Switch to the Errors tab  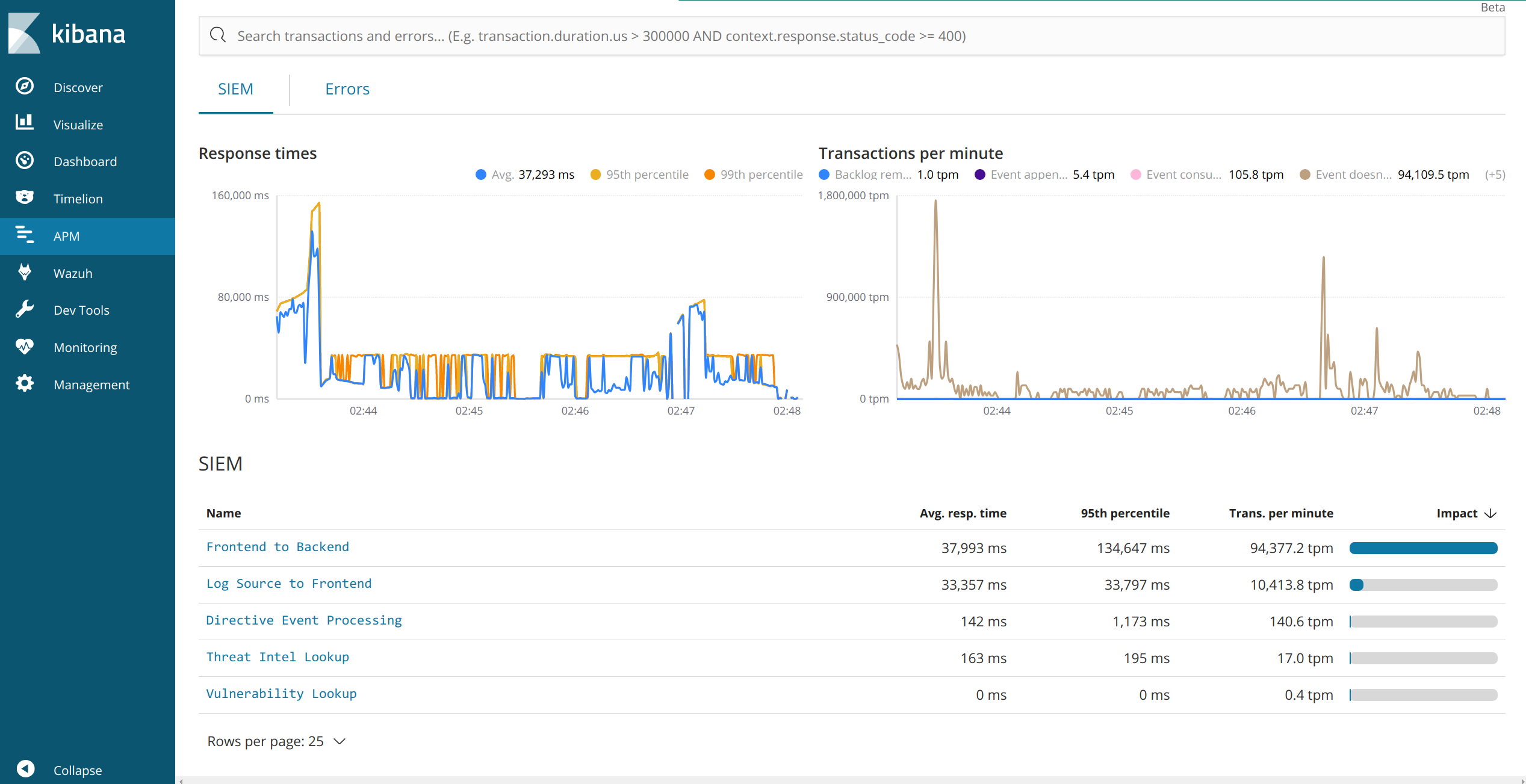(347, 89)
